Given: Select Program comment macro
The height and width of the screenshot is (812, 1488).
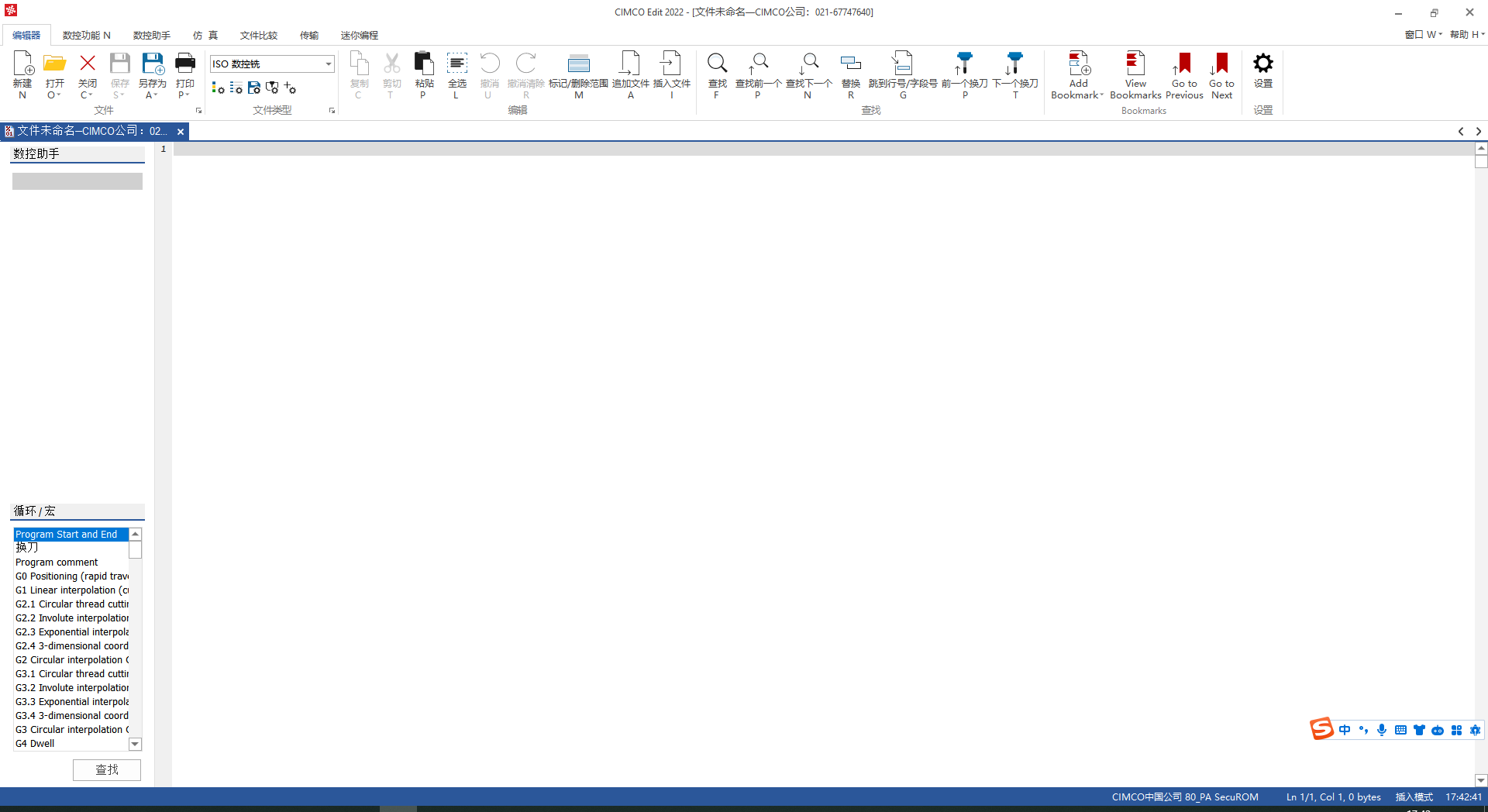Looking at the screenshot, I should point(71,562).
